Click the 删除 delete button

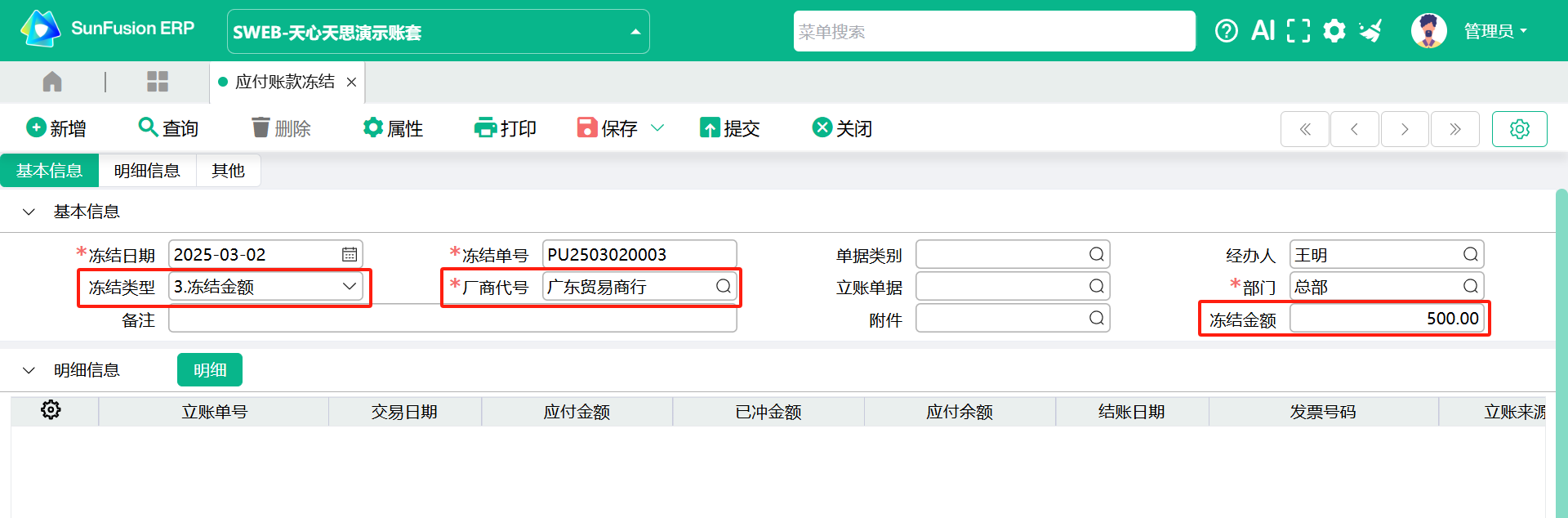281,128
